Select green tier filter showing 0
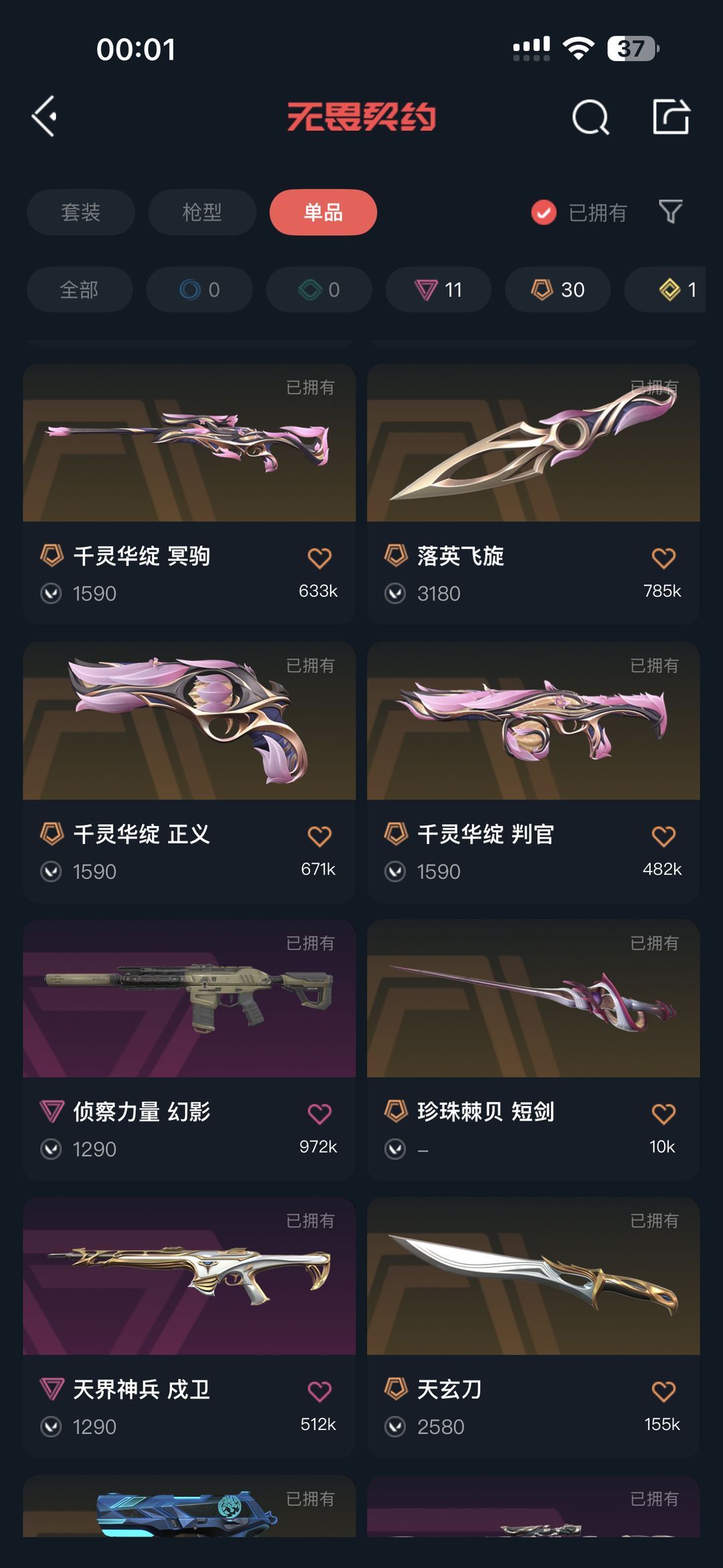Viewport: 723px width, 1568px height. pyautogui.click(x=319, y=289)
